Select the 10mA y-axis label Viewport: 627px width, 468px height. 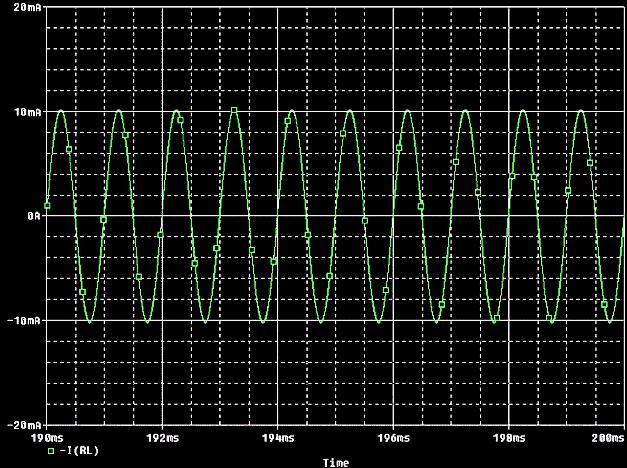(x=25, y=111)
